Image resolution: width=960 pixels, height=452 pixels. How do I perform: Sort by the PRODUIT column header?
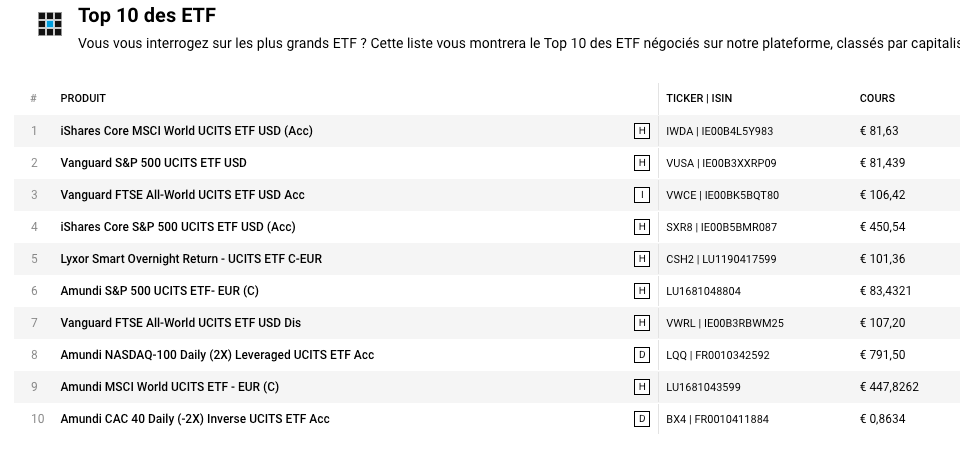83,98
